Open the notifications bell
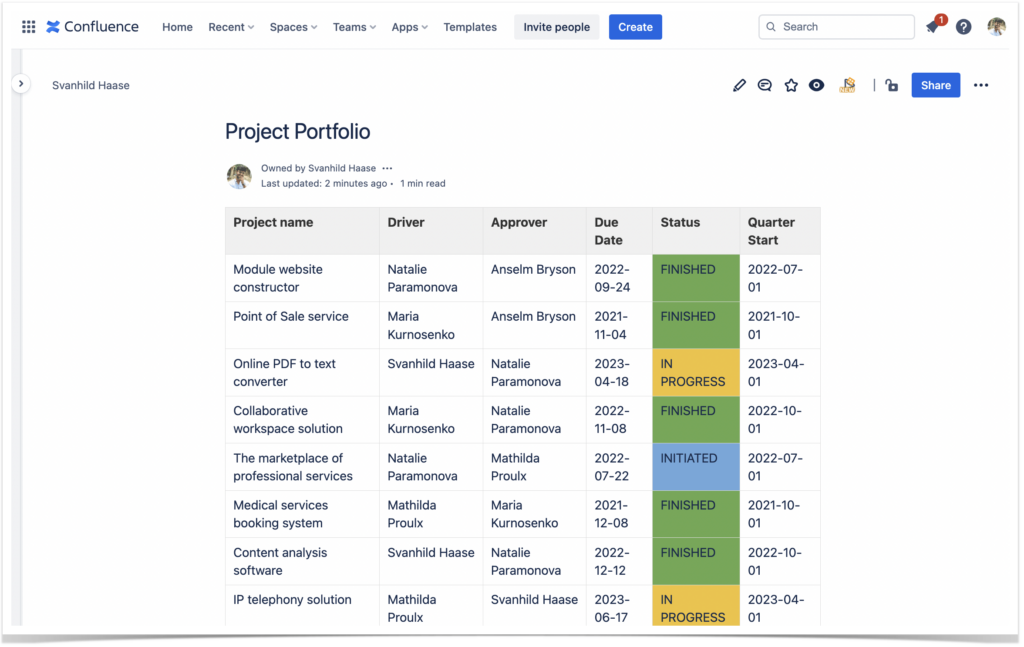This screenshot has width=1024, height=647. point(933,27)
